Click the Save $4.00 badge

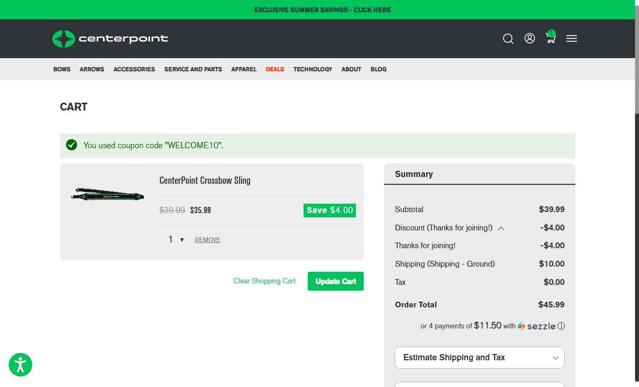329,210
